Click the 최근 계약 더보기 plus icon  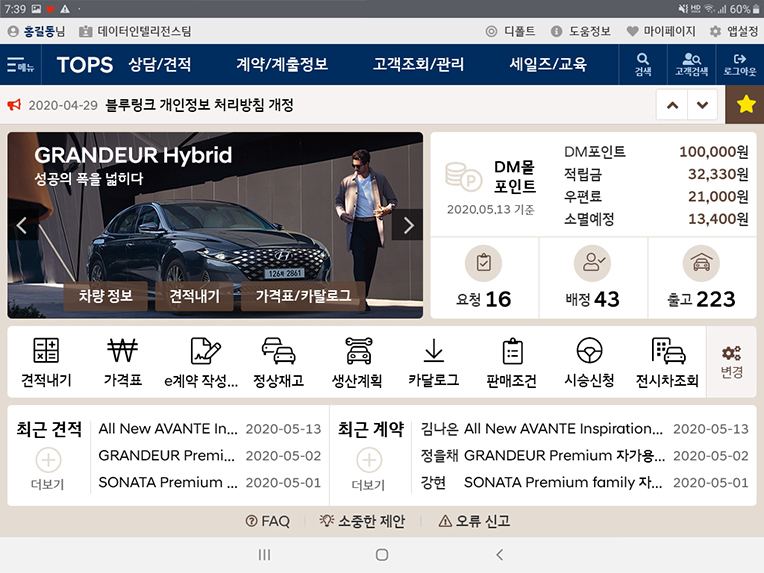click(369, 459)
